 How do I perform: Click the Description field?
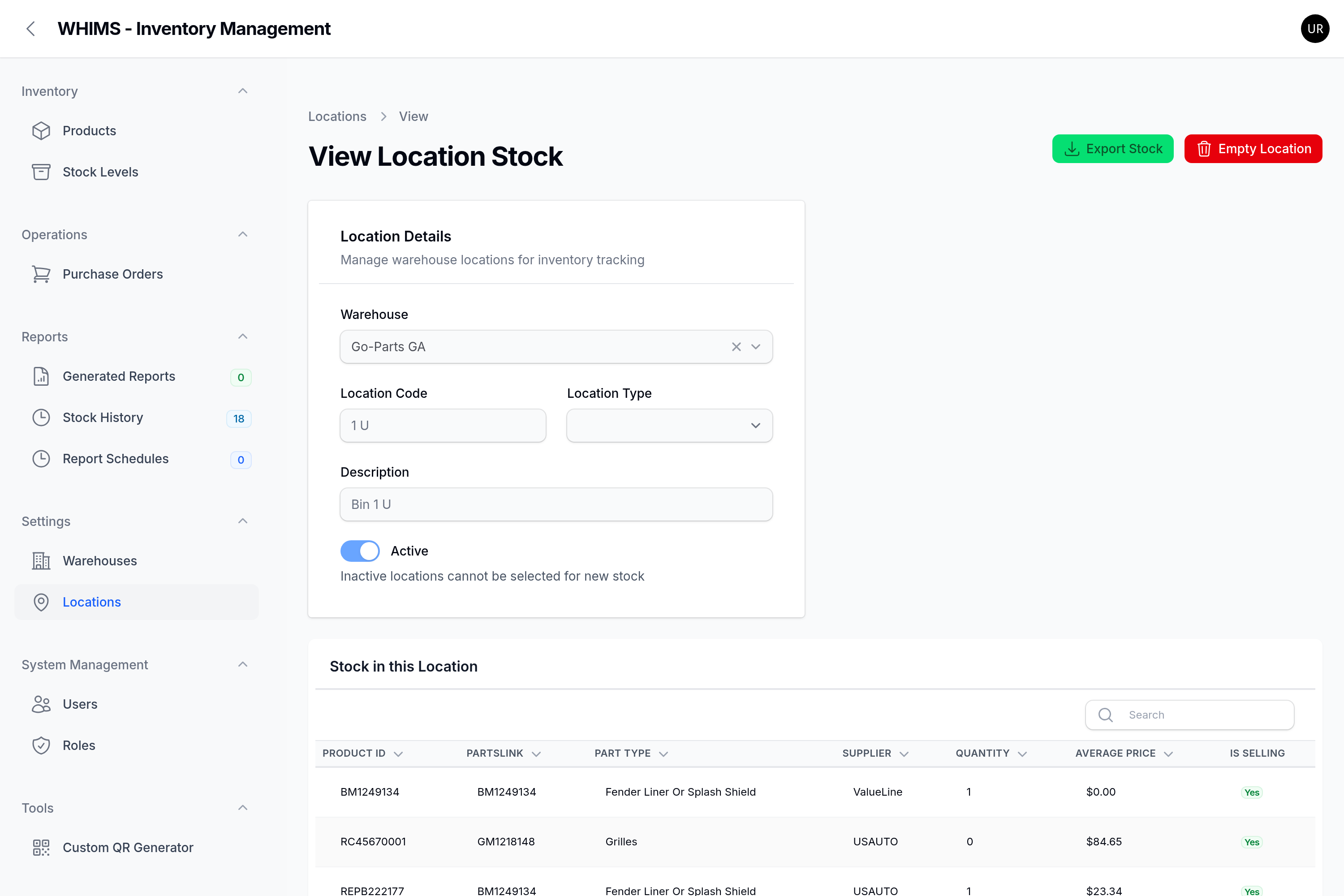556,504
